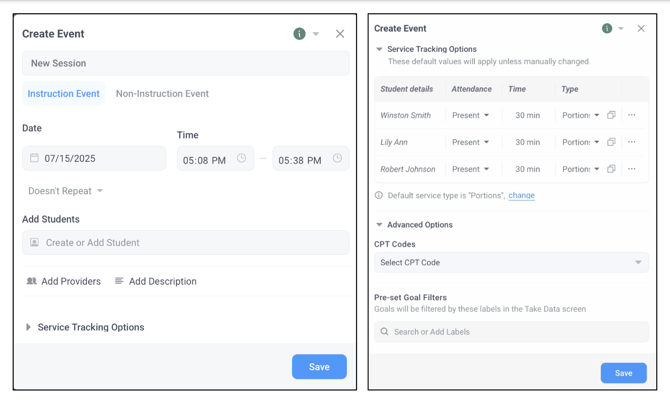This screenshot has height=404, width=670.
Task: Click the info icon in left dialog header
Action: (299, 34)
